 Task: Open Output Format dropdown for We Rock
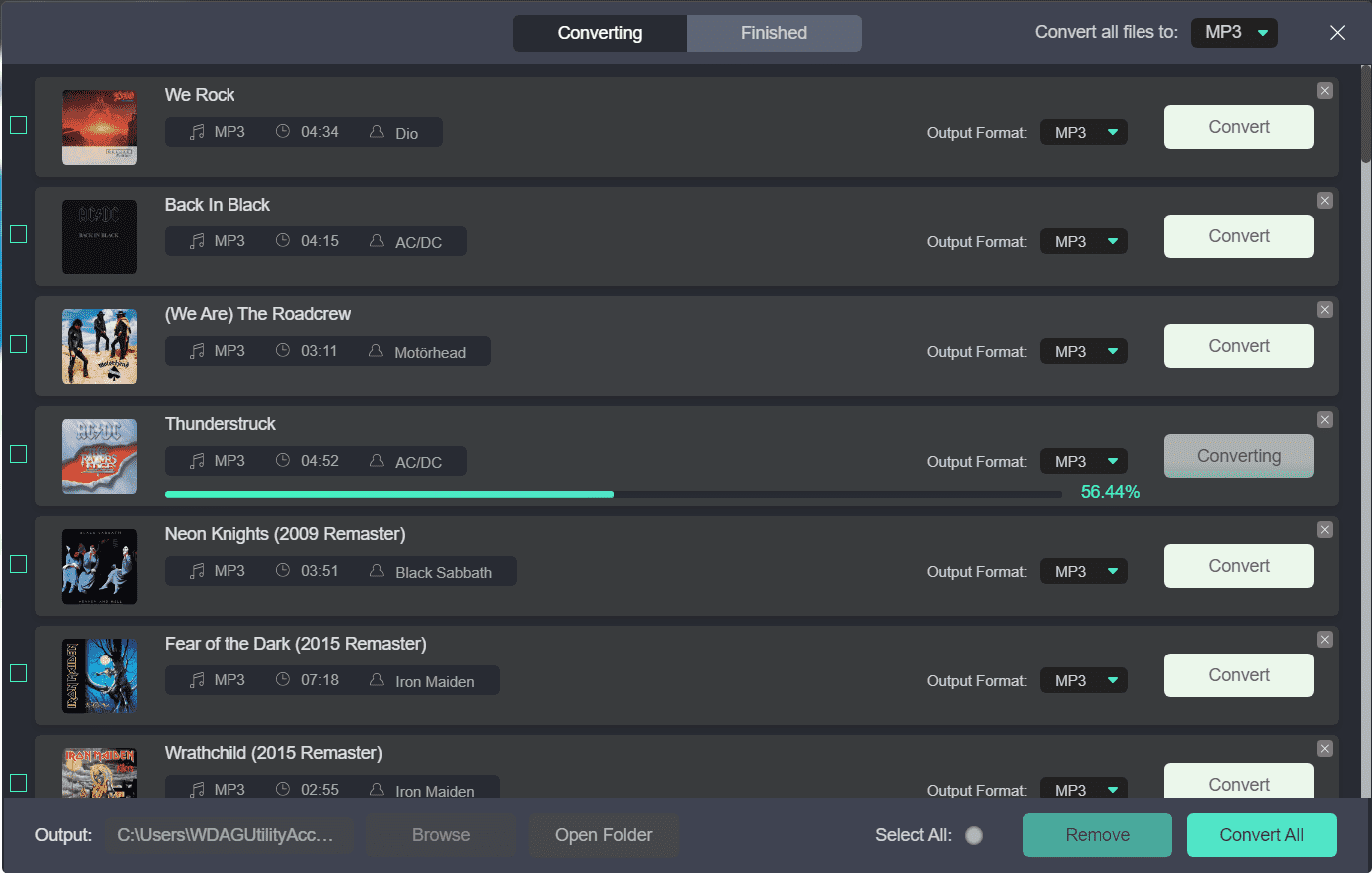coord(1084,133)
